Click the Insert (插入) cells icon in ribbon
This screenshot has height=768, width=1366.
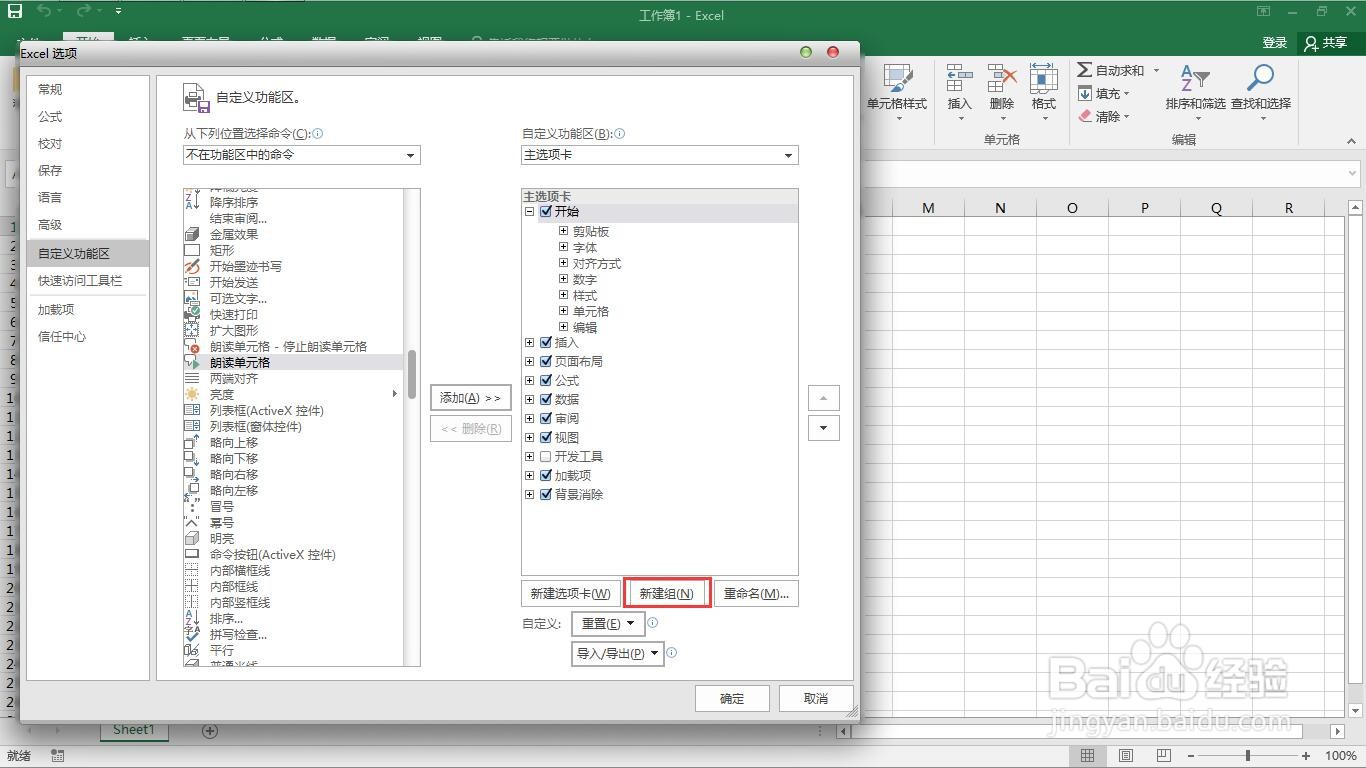click(960, 79)
